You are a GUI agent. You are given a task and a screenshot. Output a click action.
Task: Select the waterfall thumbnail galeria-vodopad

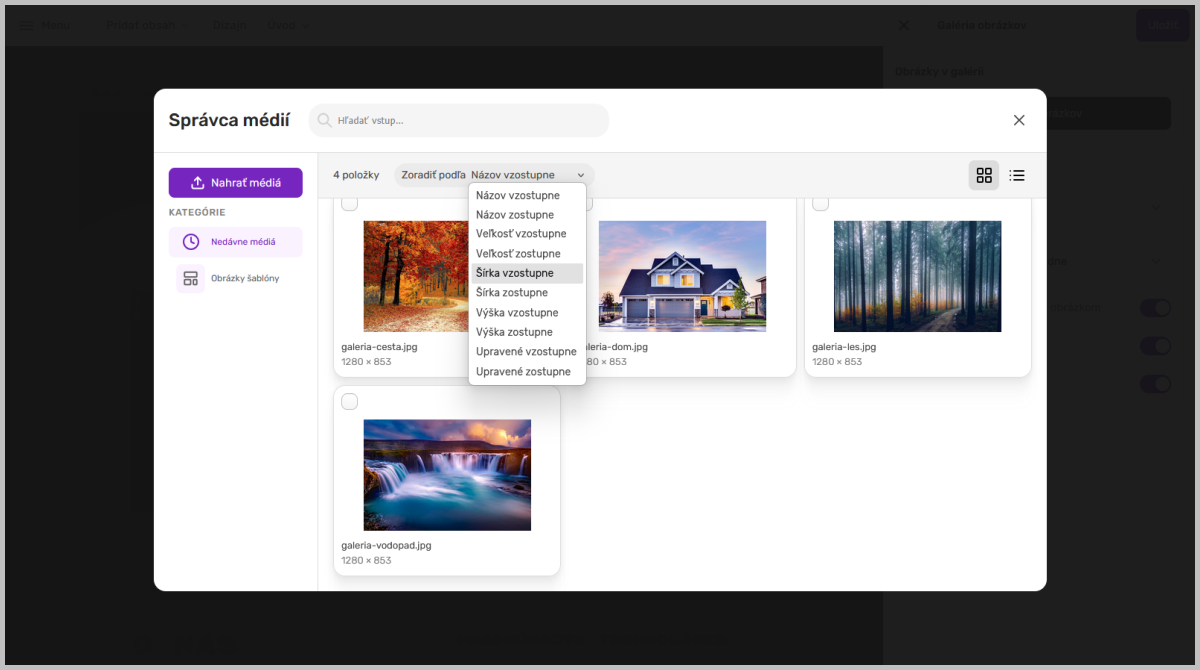[447, 475]
